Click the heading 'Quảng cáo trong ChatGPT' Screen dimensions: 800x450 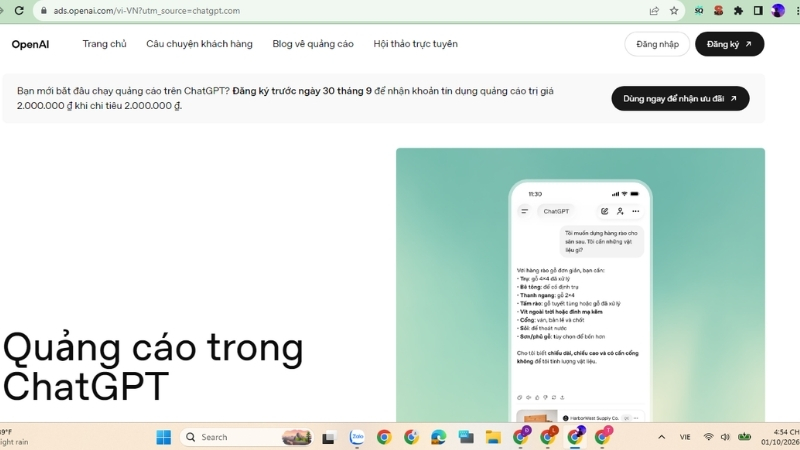click(153, 366)
